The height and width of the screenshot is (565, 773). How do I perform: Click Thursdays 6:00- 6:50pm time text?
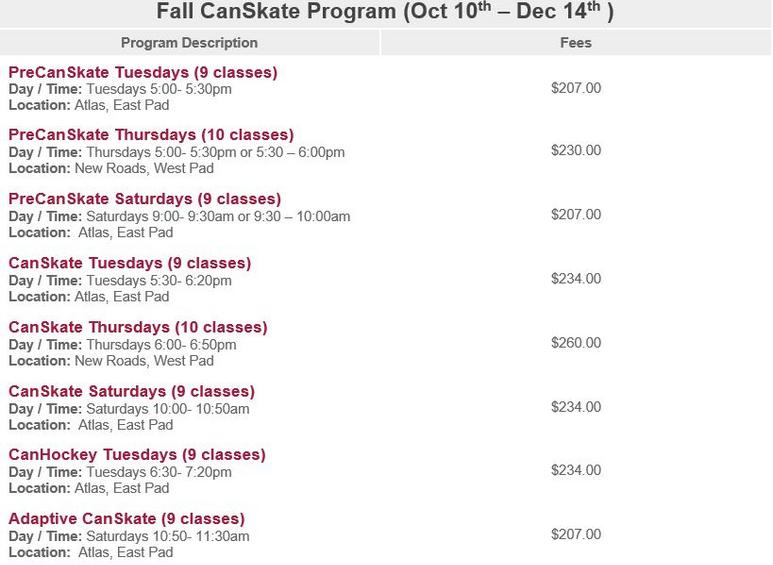(x=161, y=345)
